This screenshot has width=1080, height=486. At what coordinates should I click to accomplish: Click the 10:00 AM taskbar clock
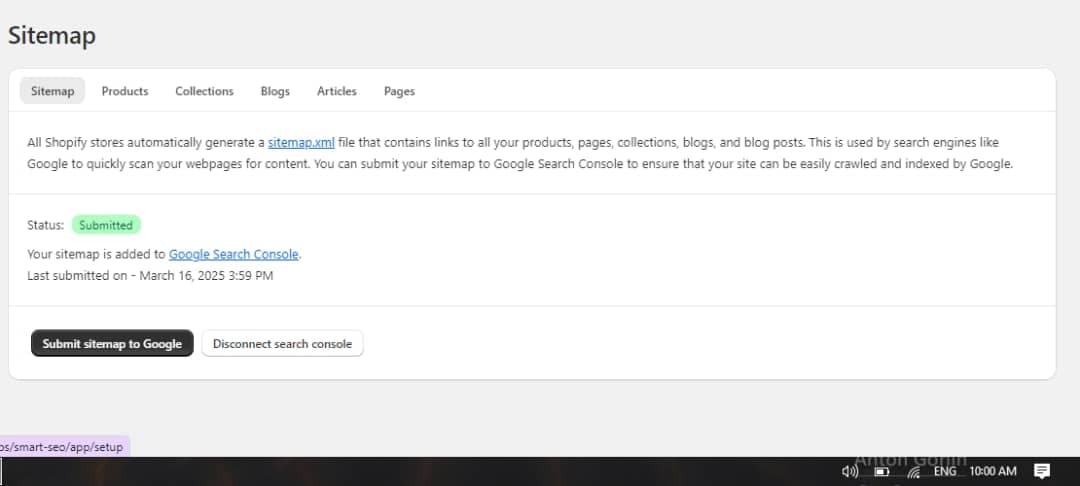[993, 472]
